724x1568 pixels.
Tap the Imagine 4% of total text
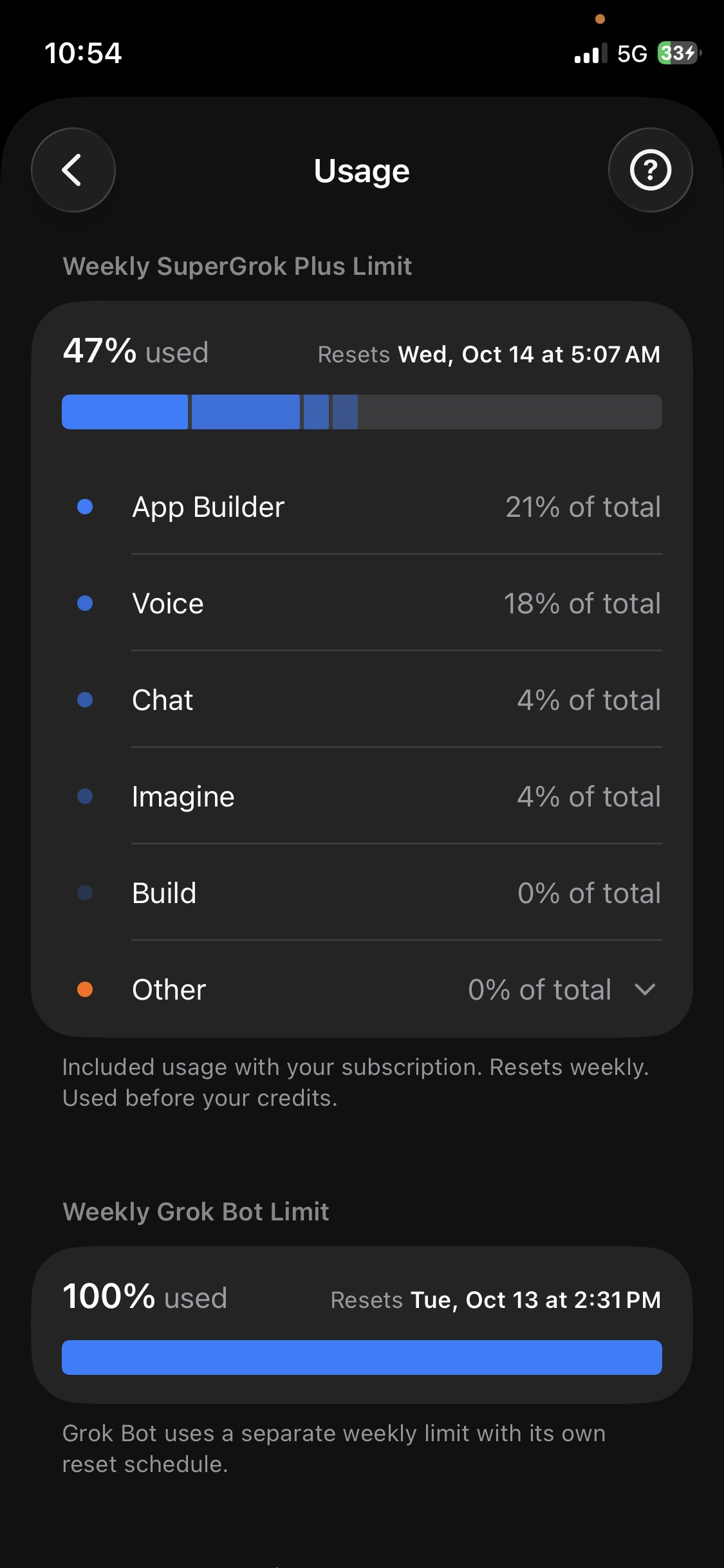589,797
